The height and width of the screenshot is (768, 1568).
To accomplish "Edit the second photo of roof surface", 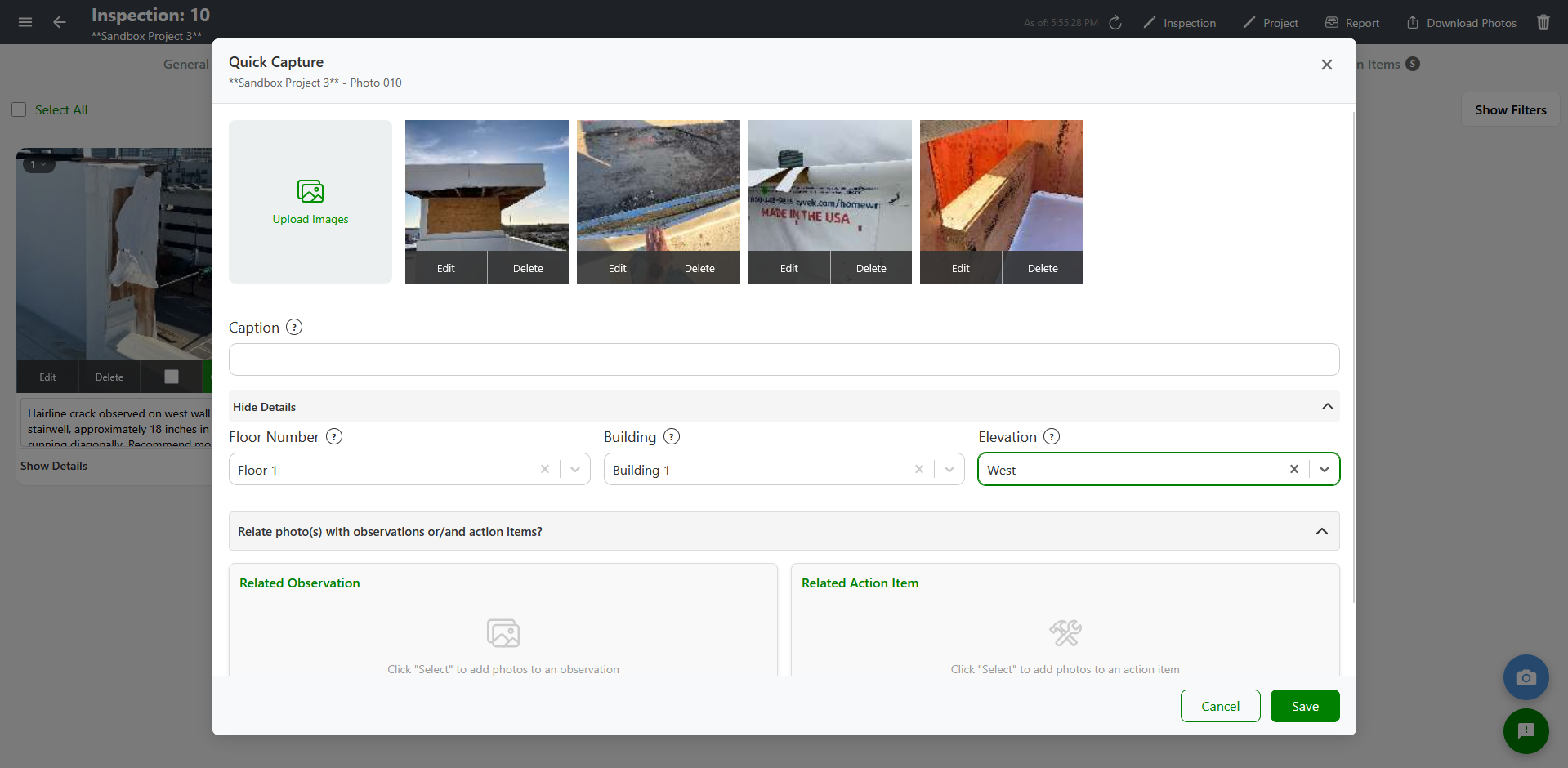I will click(618, 268).
